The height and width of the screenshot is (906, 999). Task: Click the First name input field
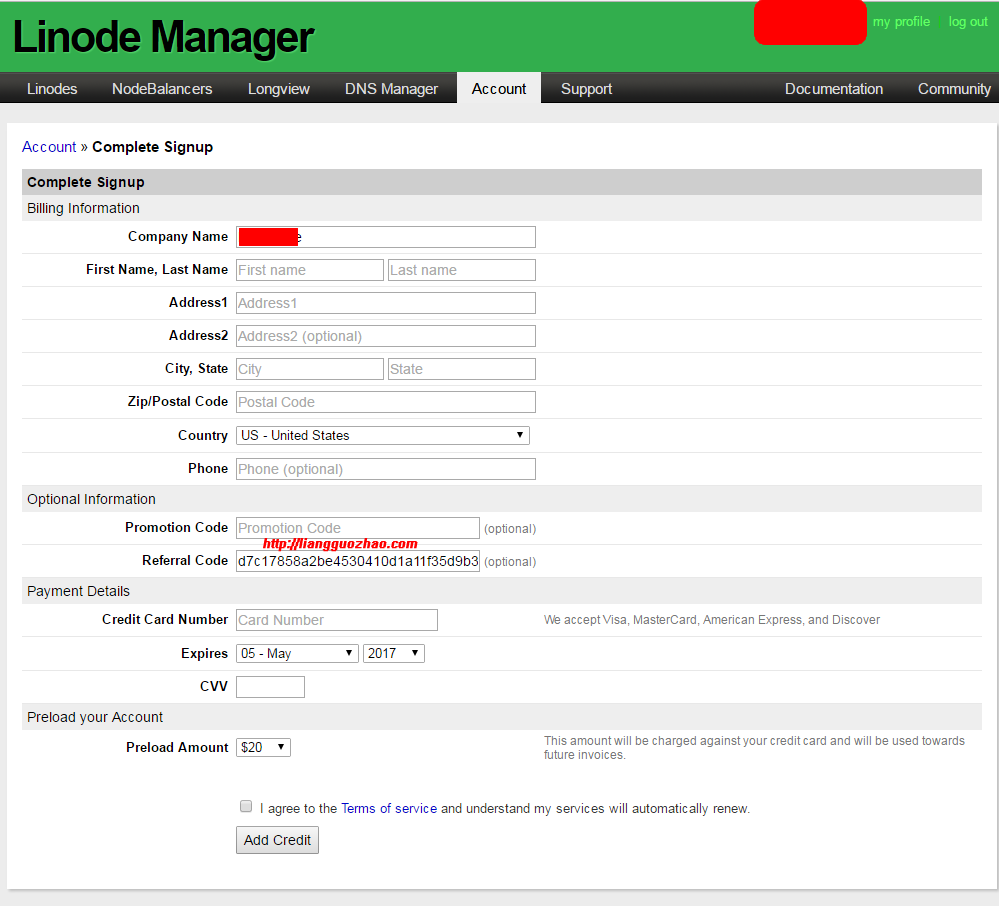click(x=310, y=270)
